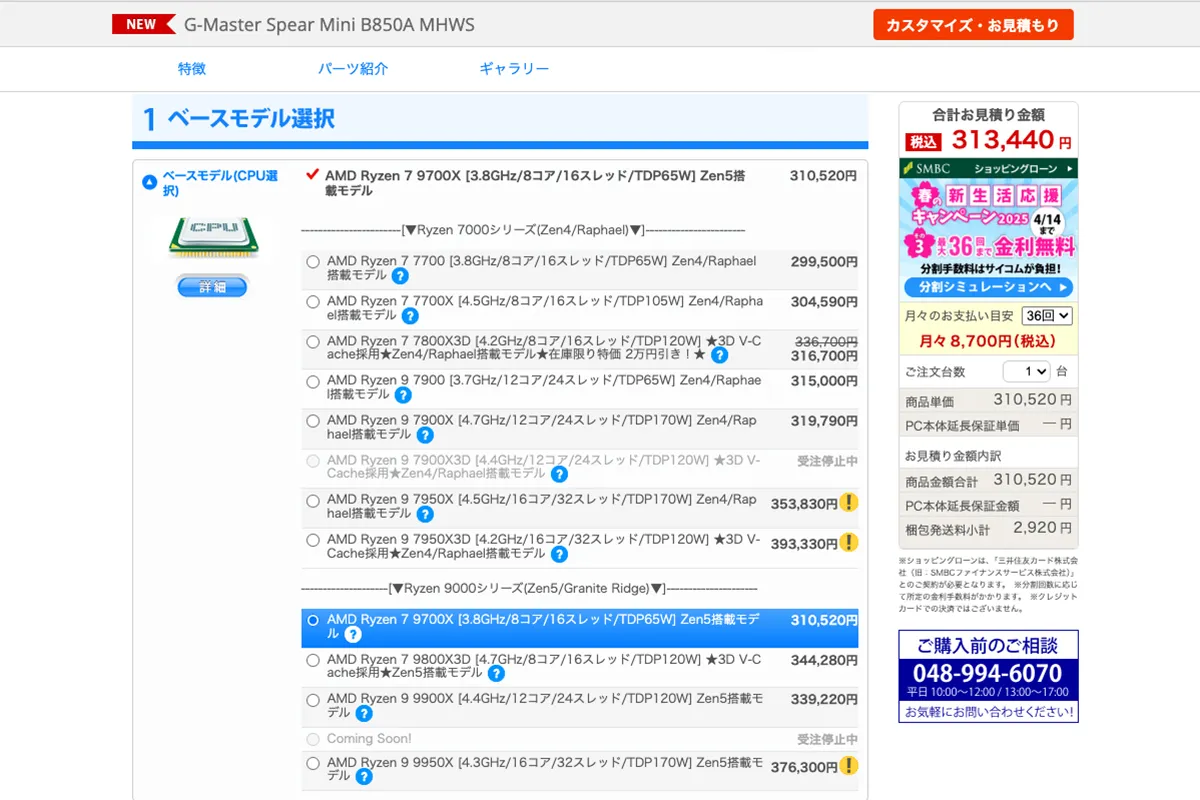Image resolution: width=1200 pixels, height=800 pixels.
Task: Open the パーツ紹介 tab
Action: tap(353, 69)
